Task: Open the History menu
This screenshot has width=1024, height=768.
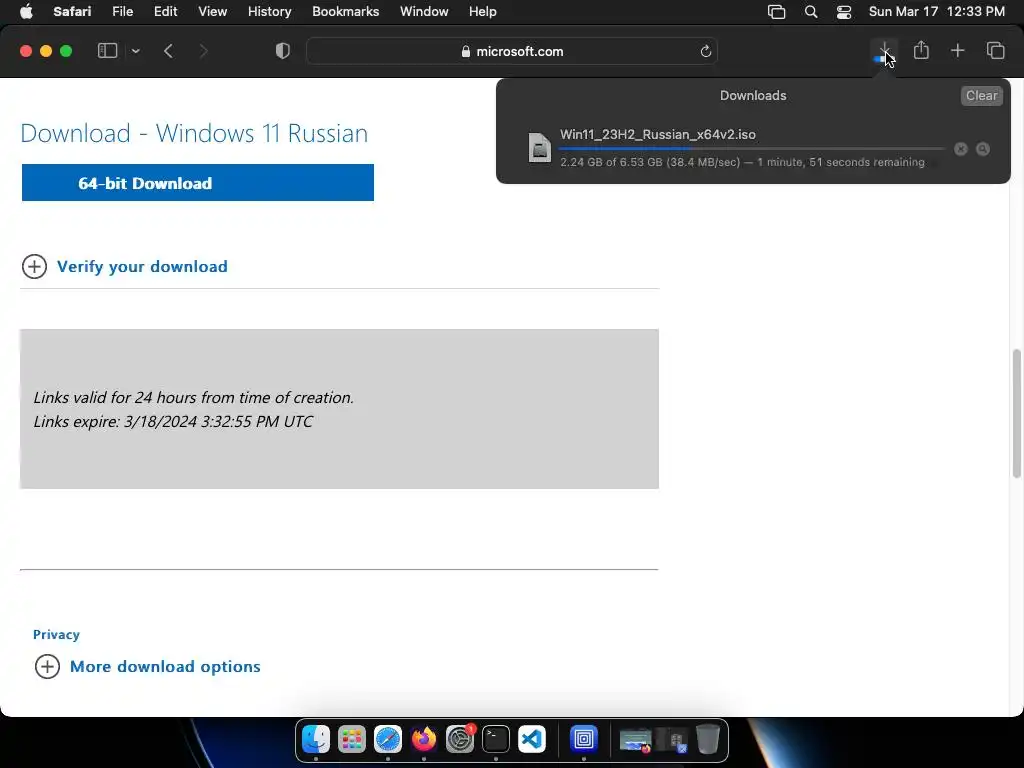Action: tap(269, 12)
